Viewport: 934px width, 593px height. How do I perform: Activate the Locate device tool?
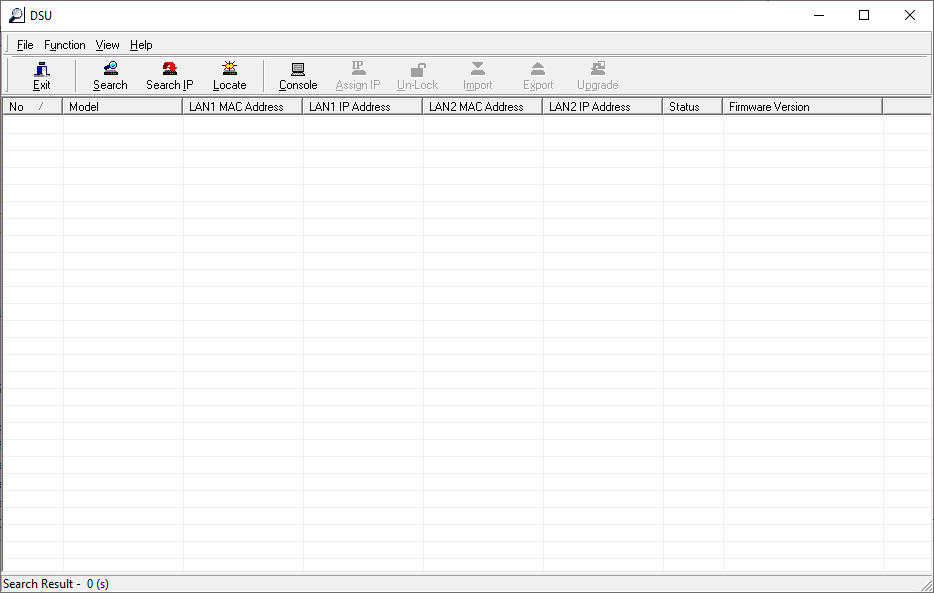tap(229, 76)
